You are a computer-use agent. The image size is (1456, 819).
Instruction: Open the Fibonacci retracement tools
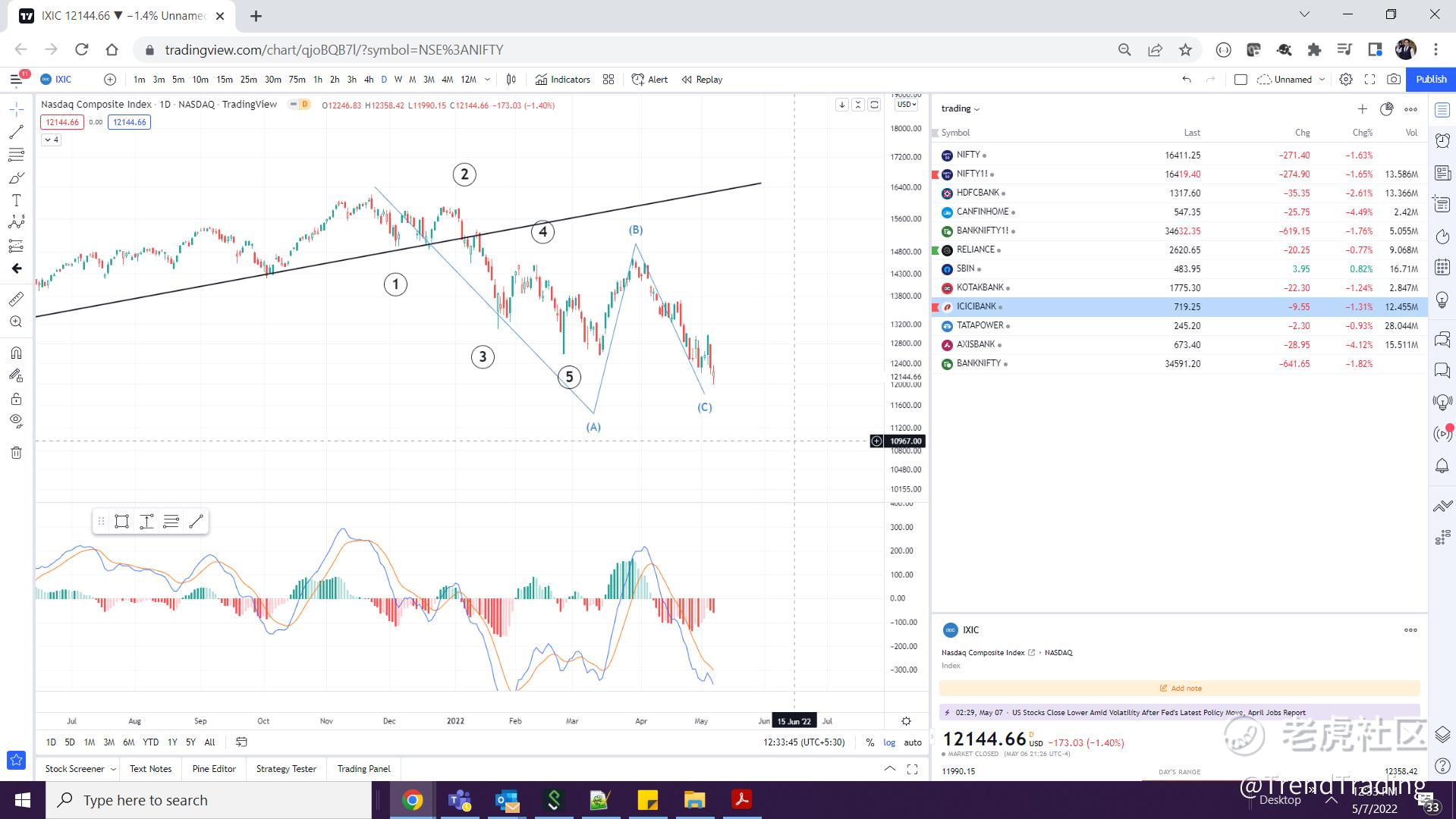click(x=16, y=155)
